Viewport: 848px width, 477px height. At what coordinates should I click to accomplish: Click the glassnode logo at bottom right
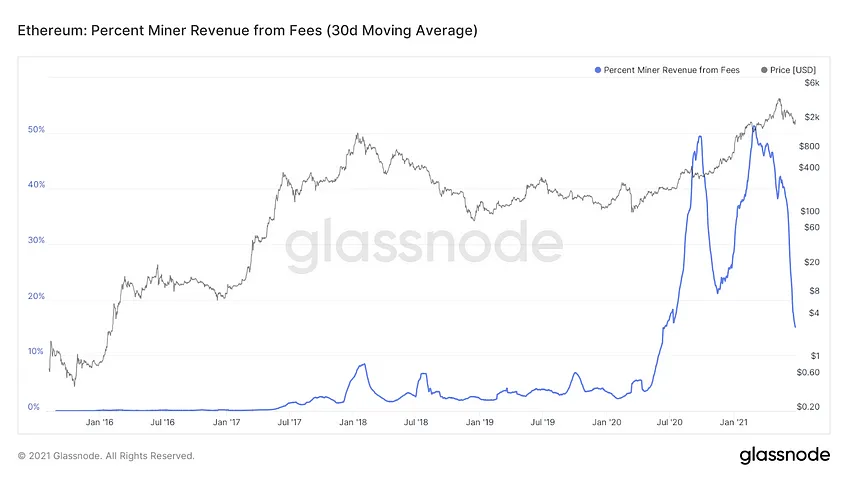point(784,455)
